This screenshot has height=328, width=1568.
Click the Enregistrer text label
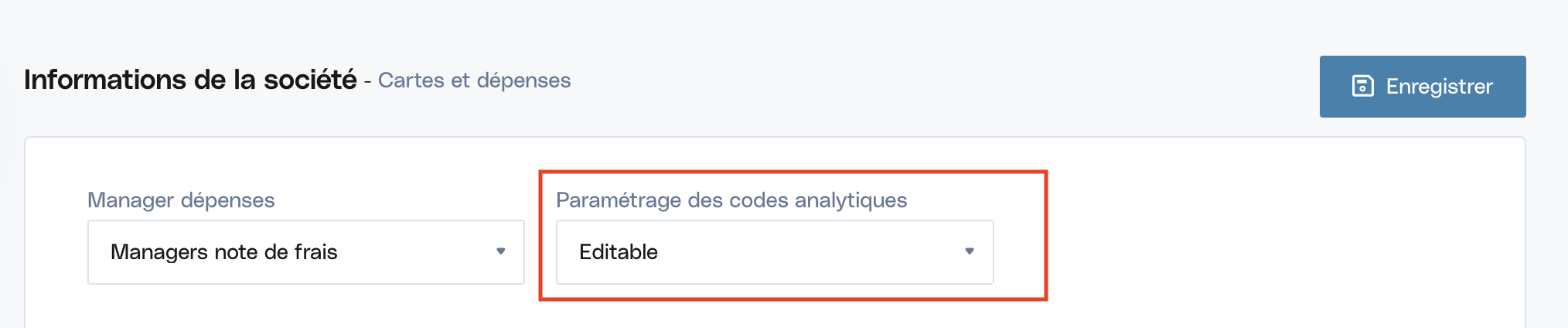click(x=1439, y=87)
